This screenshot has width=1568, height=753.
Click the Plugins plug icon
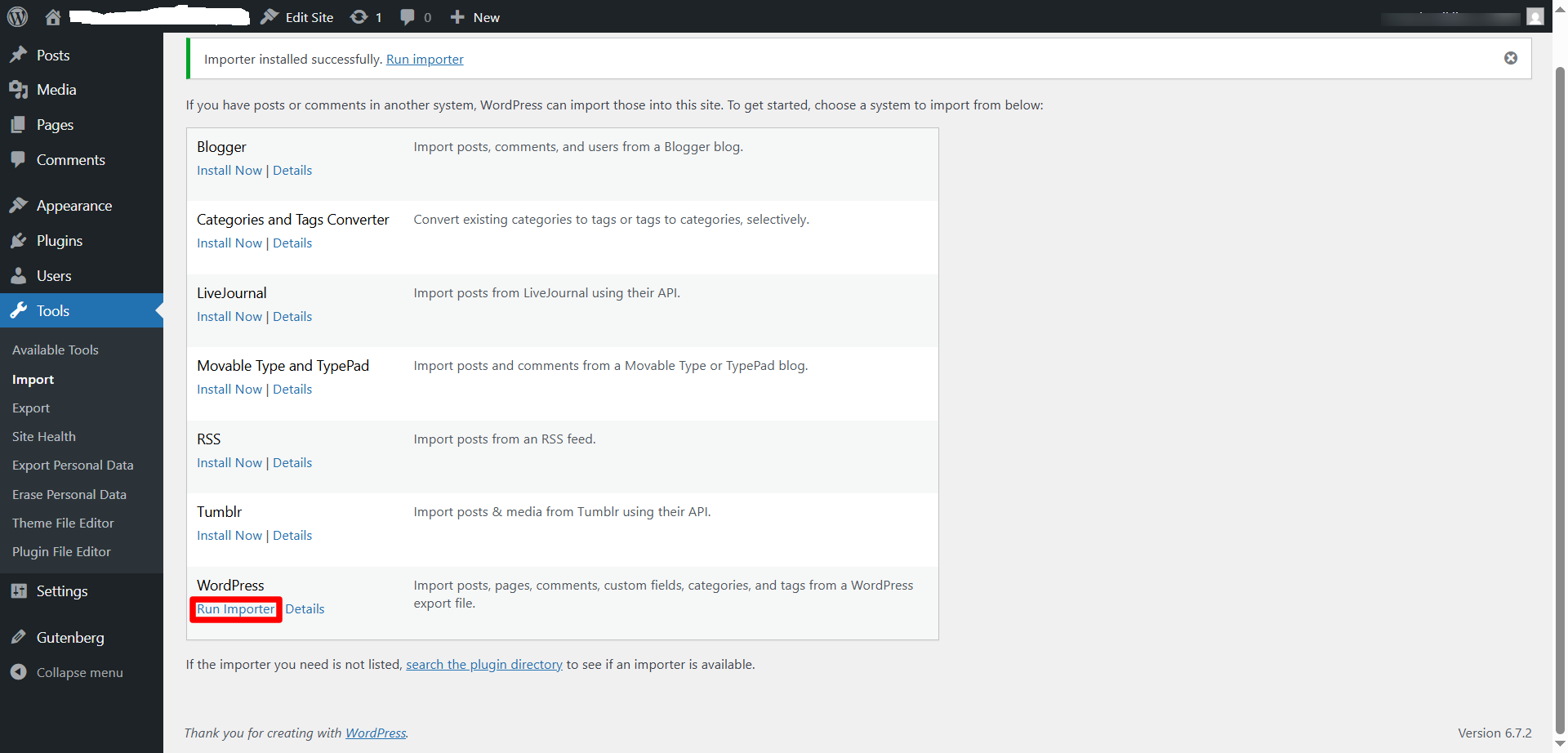coord(18,240)
